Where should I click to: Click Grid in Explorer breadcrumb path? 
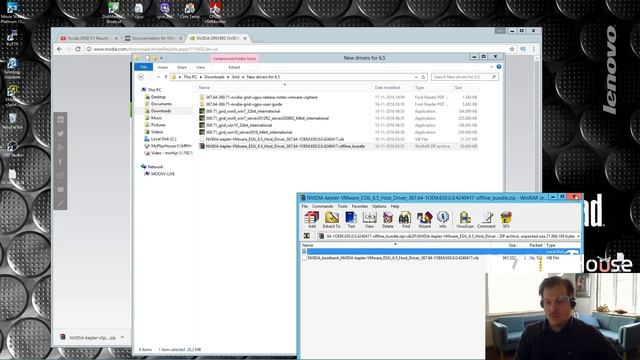(236, 77)
